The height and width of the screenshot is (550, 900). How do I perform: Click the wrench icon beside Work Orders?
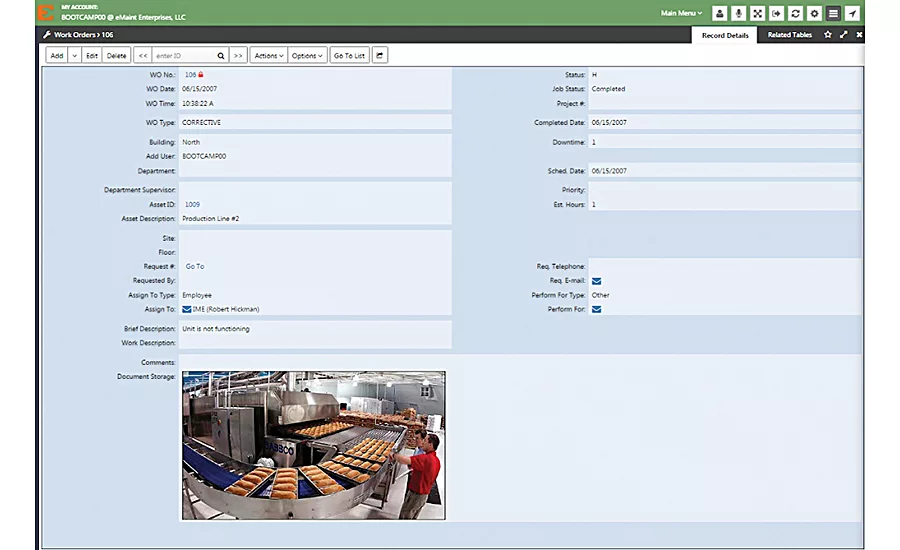(x=47, y=34)
